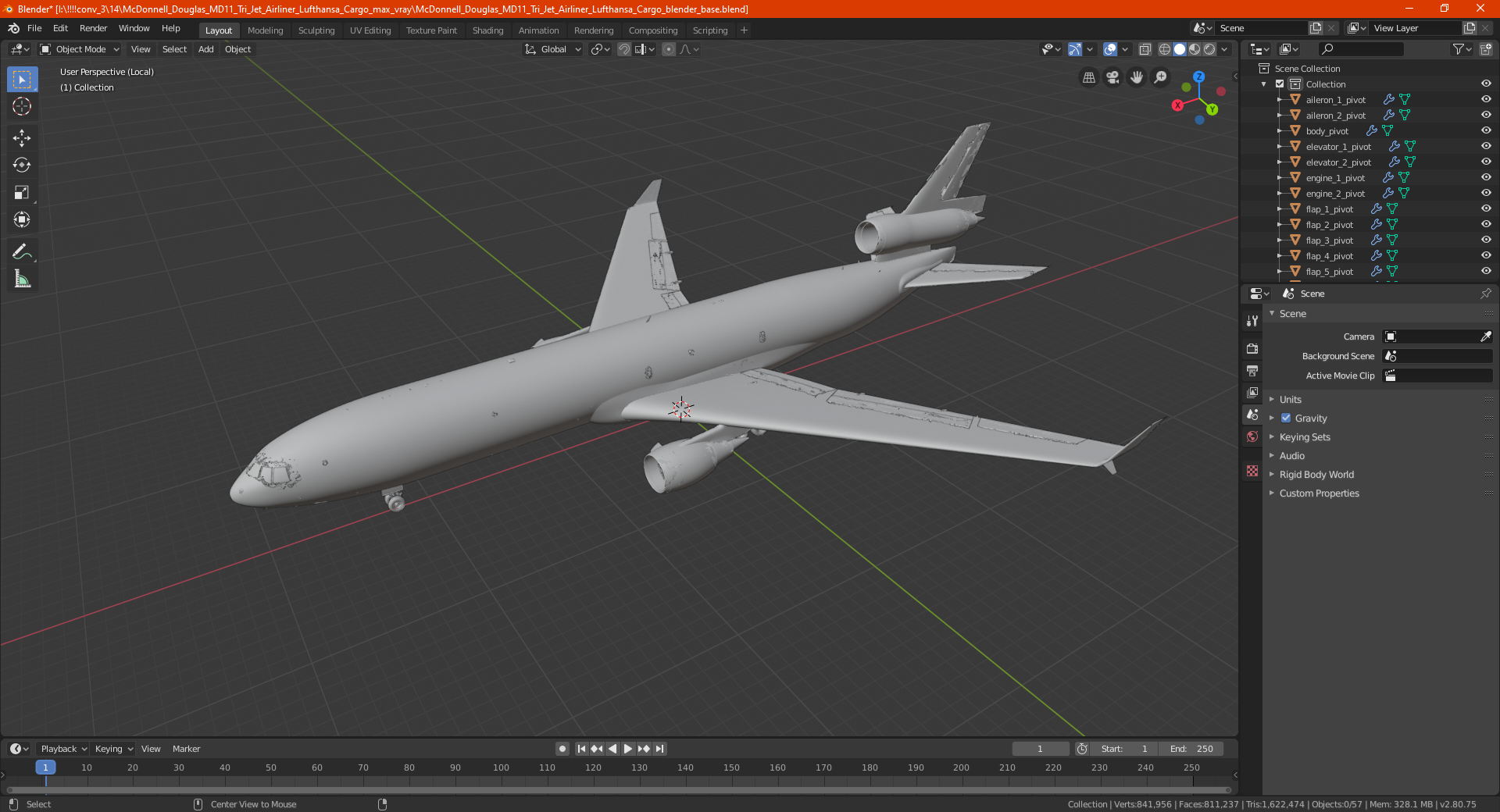Viewport: 1500px width, 812px height.
Task: Select the Annotate tool
Action: (x=22, y=251)
